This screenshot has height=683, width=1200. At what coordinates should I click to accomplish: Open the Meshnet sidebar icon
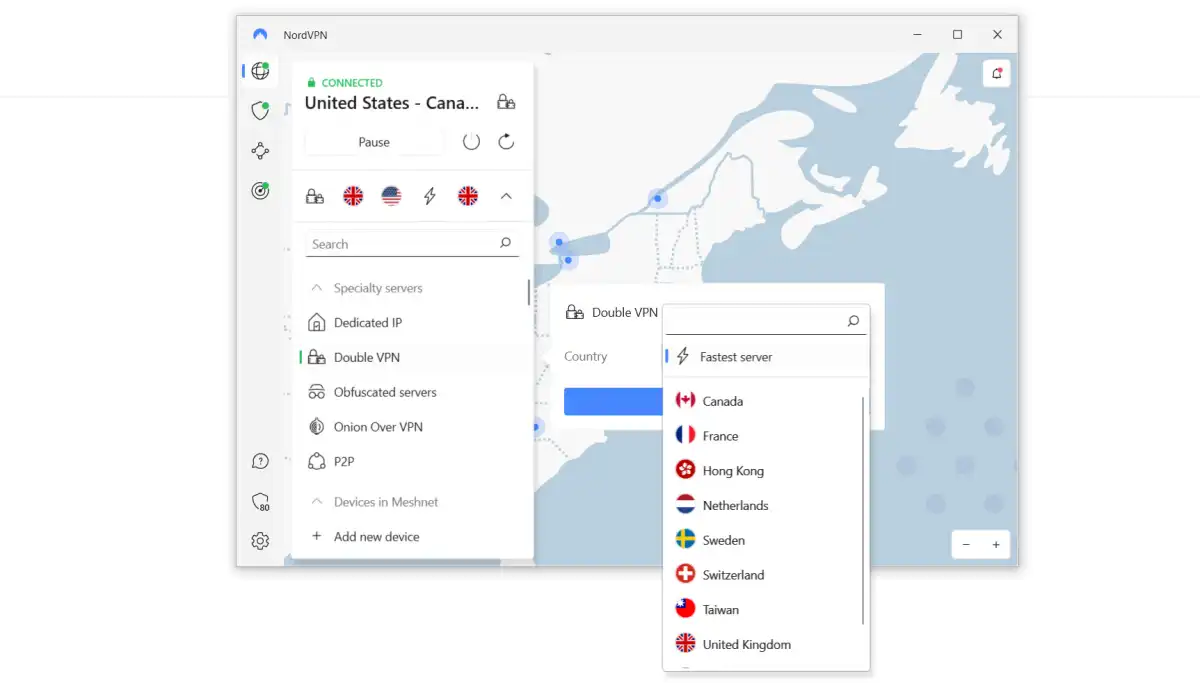coord(260,151)
